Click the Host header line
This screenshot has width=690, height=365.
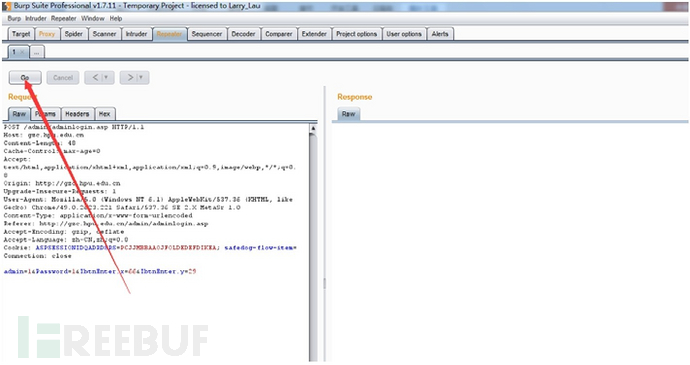click(x=44, y=135)
